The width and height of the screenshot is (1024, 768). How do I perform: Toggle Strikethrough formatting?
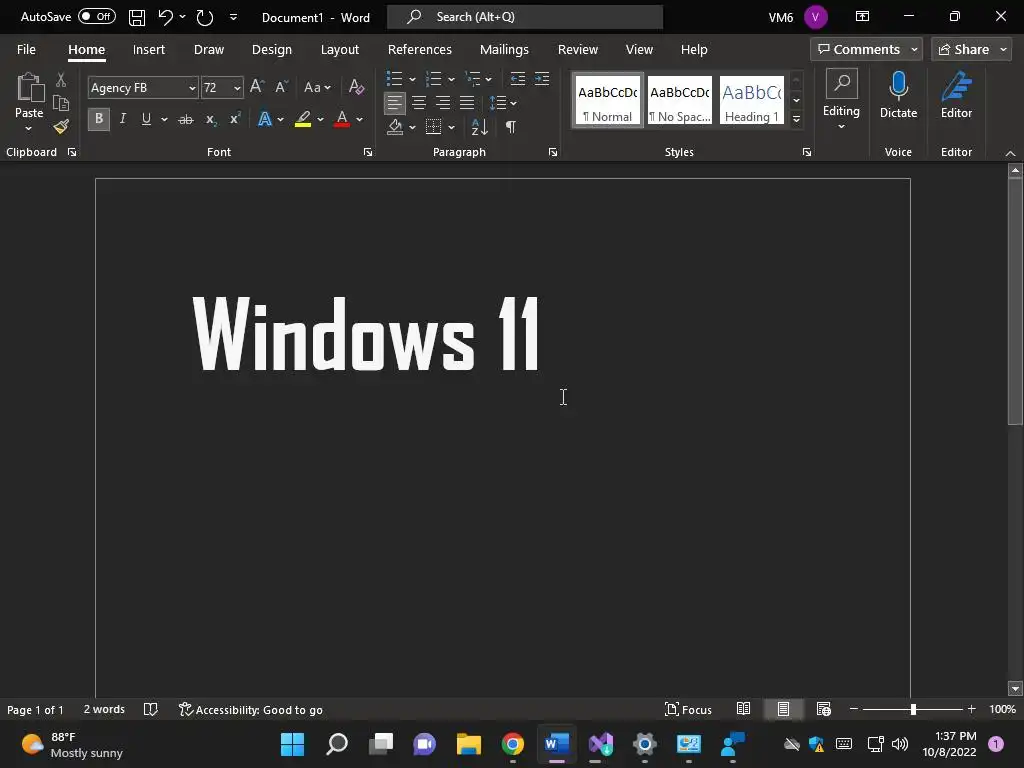coord(186,119)
